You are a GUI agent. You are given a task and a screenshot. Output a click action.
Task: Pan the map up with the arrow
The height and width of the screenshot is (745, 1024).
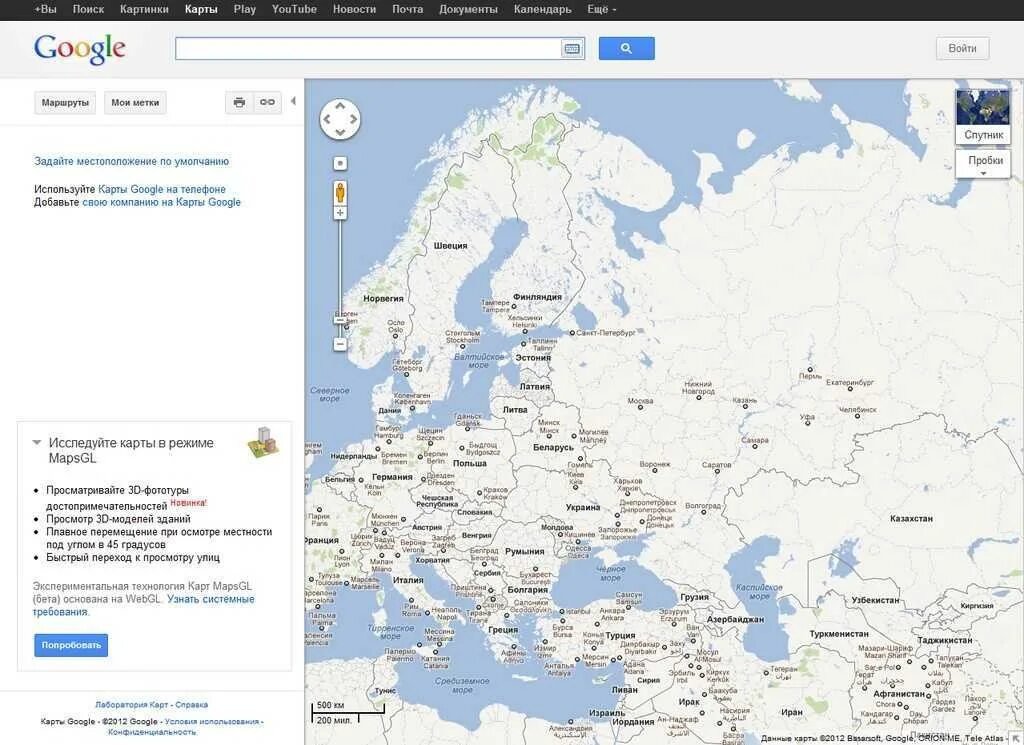tap(340, 106)
